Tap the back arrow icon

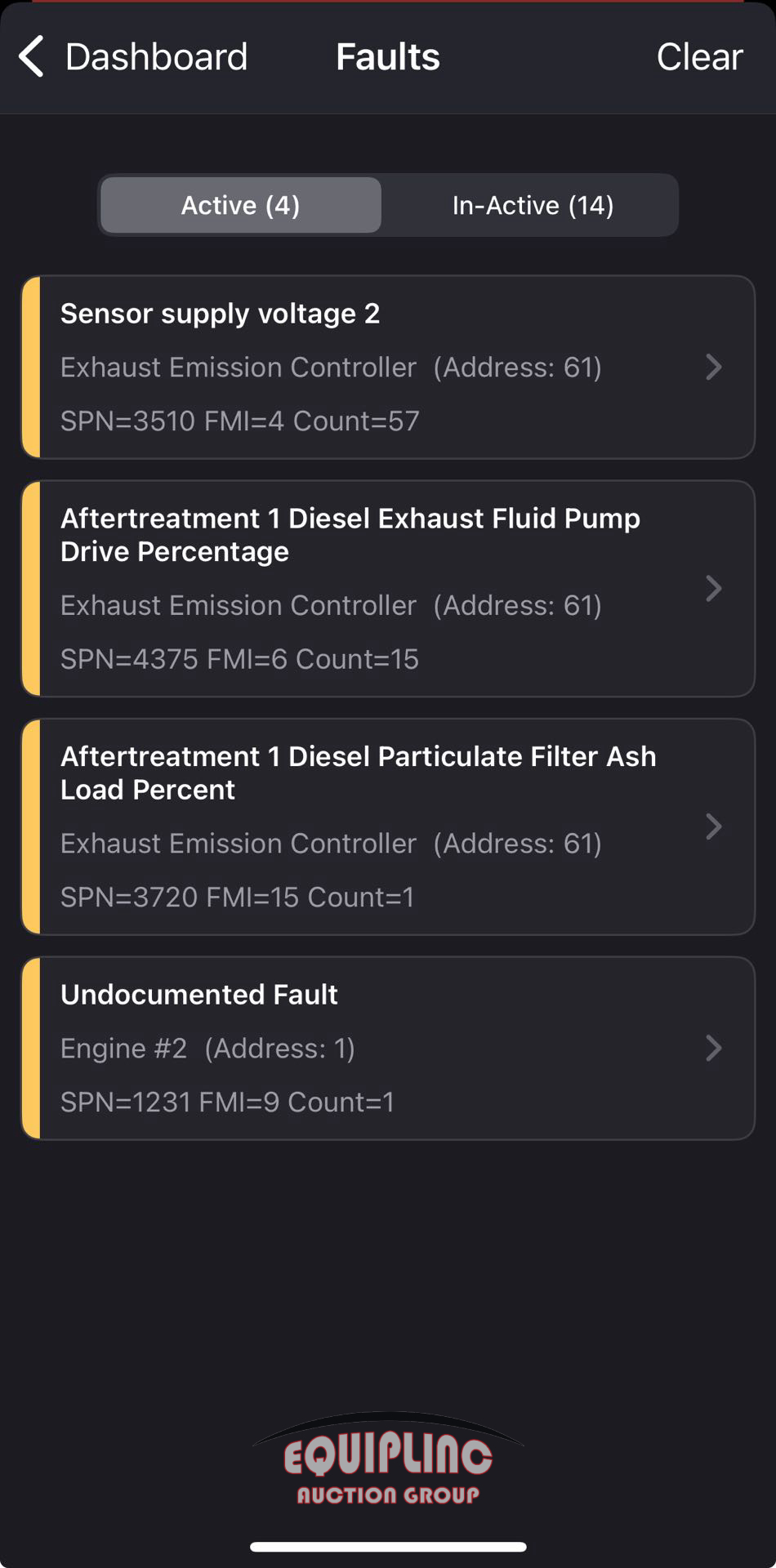(x=31, y=57)
